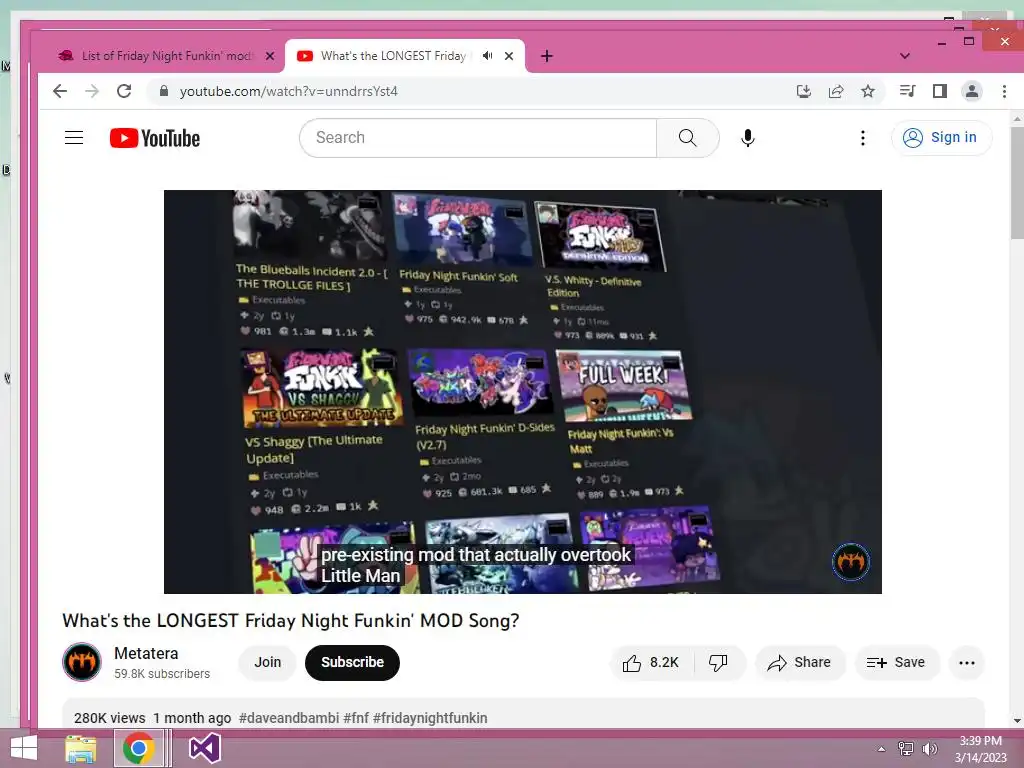Click the video player to pause
Screen dimensions: 1024x768
click(x=522, y=392)
